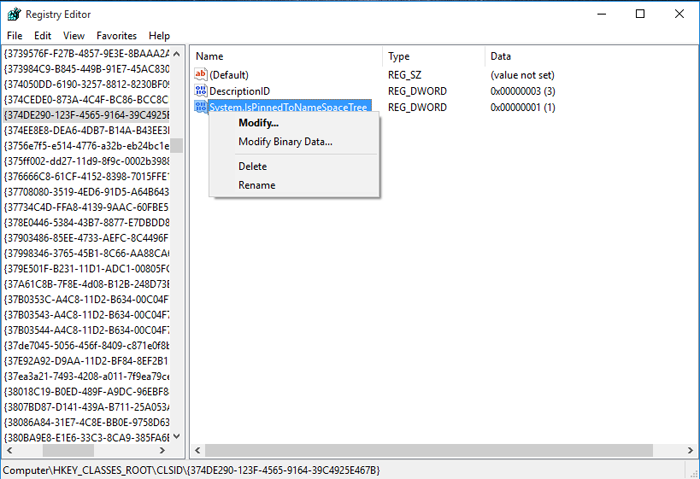Open the View menu
The image size is (700, 479).
tap(74, 36)
